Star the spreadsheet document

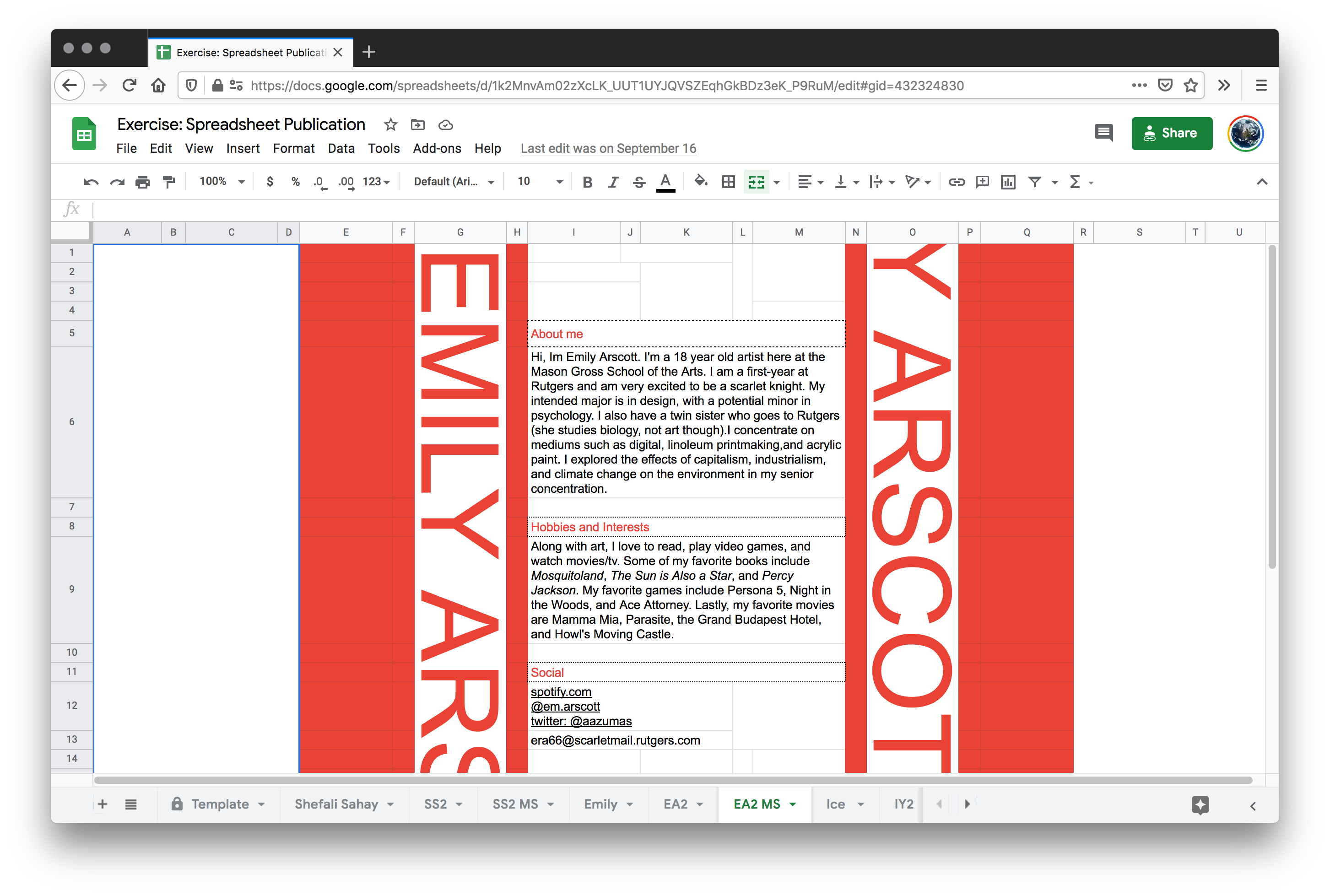pos(390,124)
